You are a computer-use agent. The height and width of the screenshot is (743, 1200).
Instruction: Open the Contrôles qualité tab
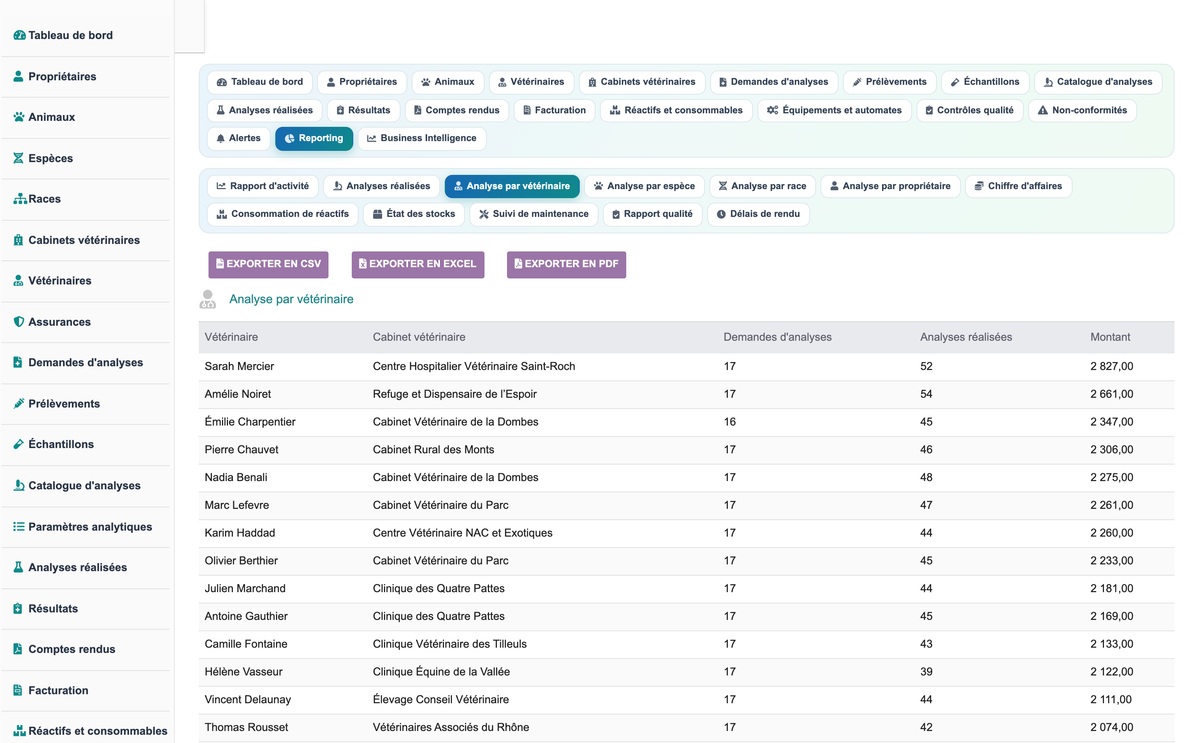pyautogui.click(x=969, y=110)
